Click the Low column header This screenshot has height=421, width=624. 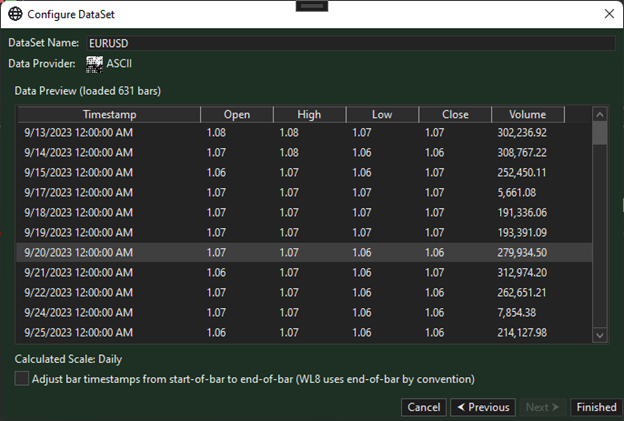(x=382, y=114)
